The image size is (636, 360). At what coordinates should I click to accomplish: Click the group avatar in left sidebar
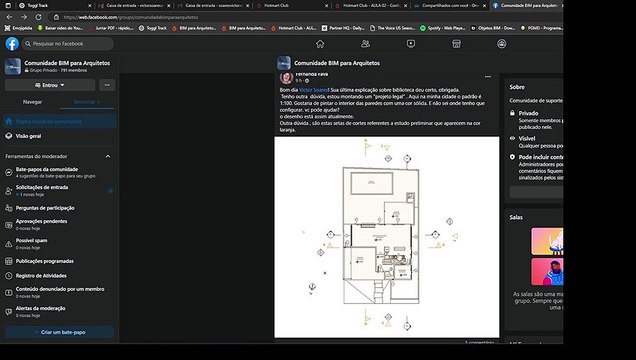[x=13, y=66]
